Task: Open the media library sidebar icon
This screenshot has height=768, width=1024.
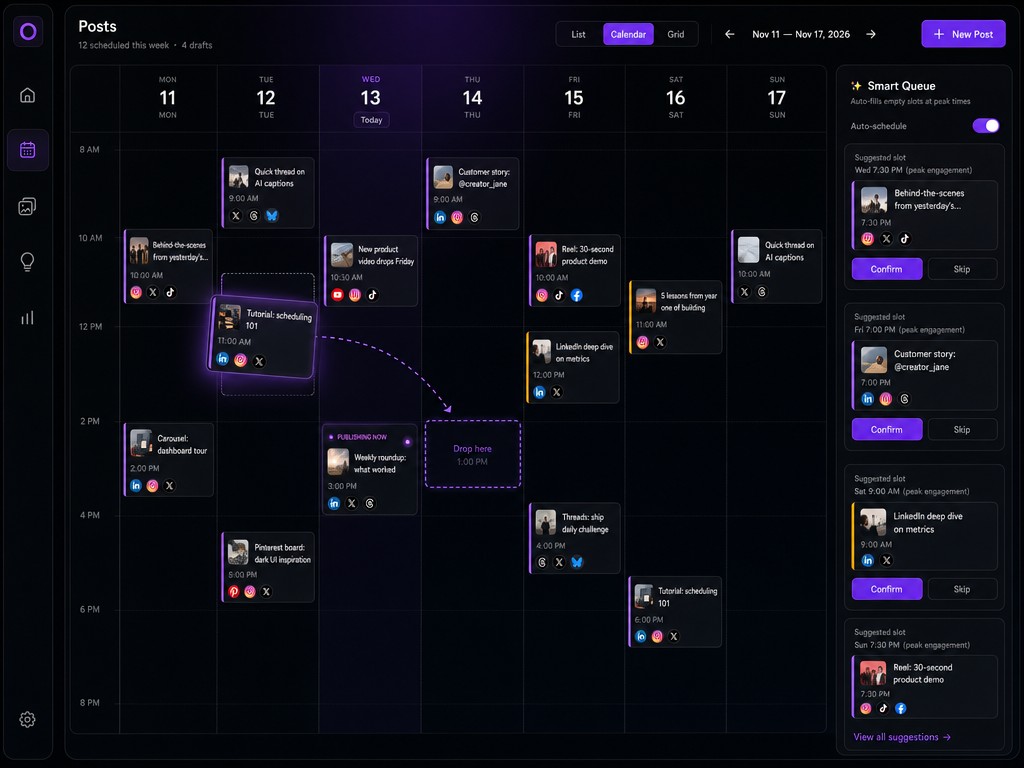Action: [27, 206]
